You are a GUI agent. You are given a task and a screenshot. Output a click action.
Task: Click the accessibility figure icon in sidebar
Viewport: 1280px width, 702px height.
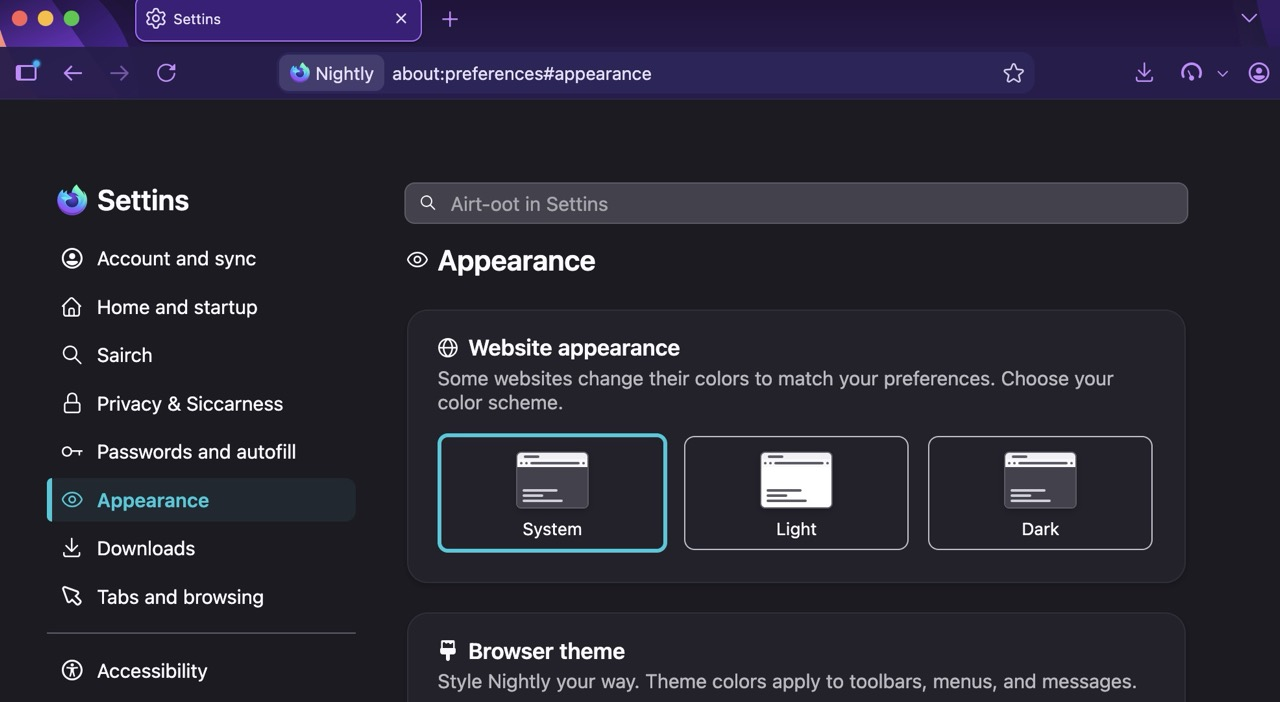click(x=72, y=671)
